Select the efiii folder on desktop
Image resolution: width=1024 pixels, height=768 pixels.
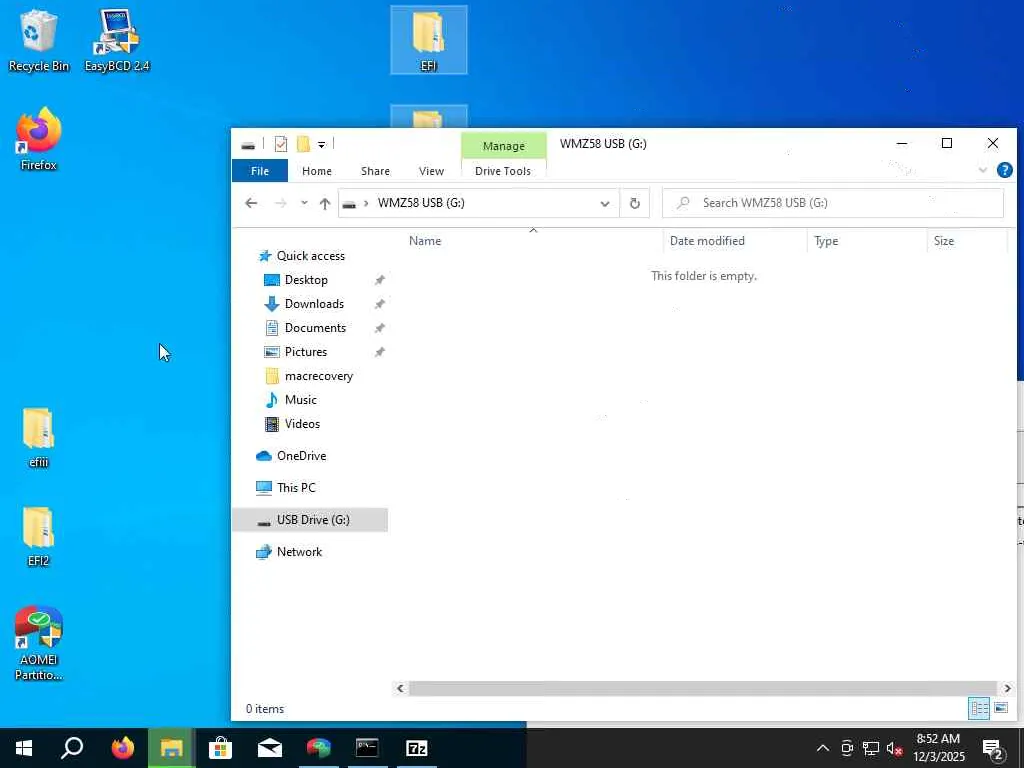tap(39, 437)
